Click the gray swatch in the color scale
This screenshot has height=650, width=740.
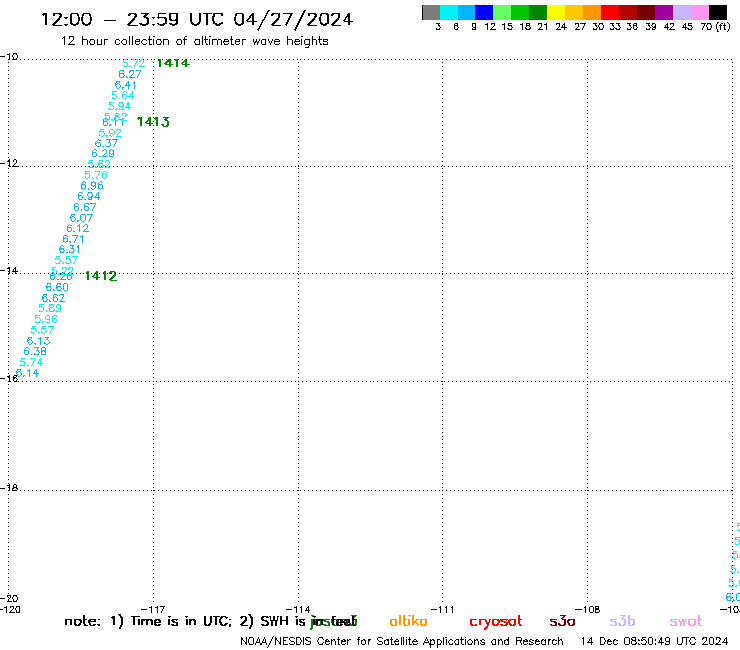(431, 12)
